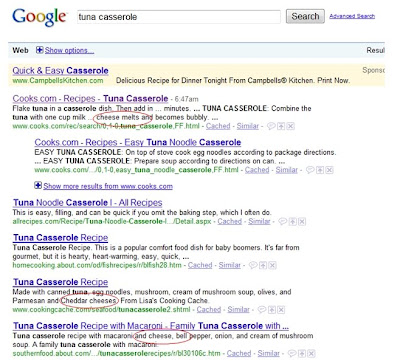Image resolution: width=400 pixels, height=361 pixels.
Task: Open Cached link for easy_tuna_noodle_casserole result
Action: (x=257, y=170)
